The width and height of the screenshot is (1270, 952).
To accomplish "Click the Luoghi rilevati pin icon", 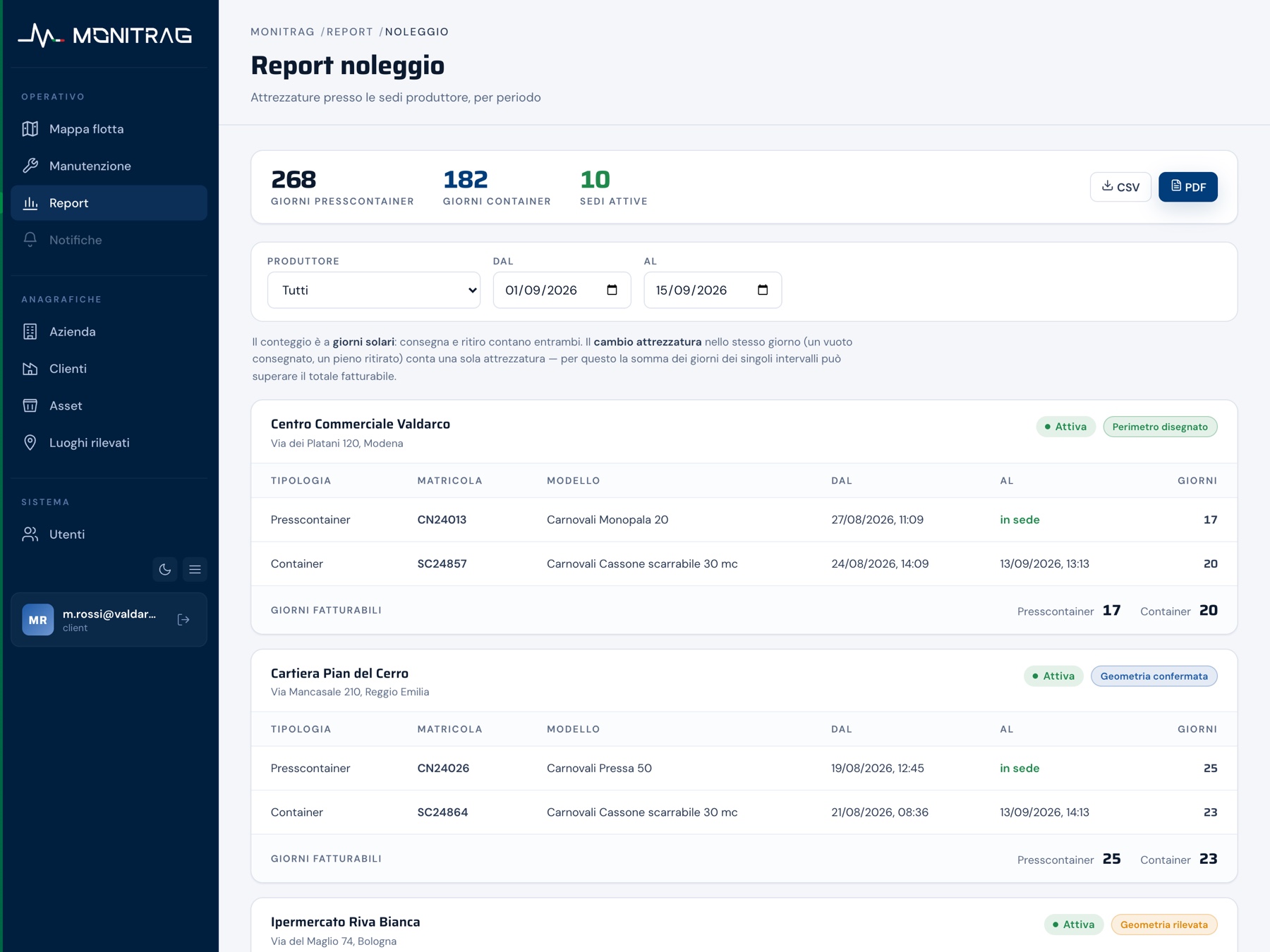I will [30, 443].
